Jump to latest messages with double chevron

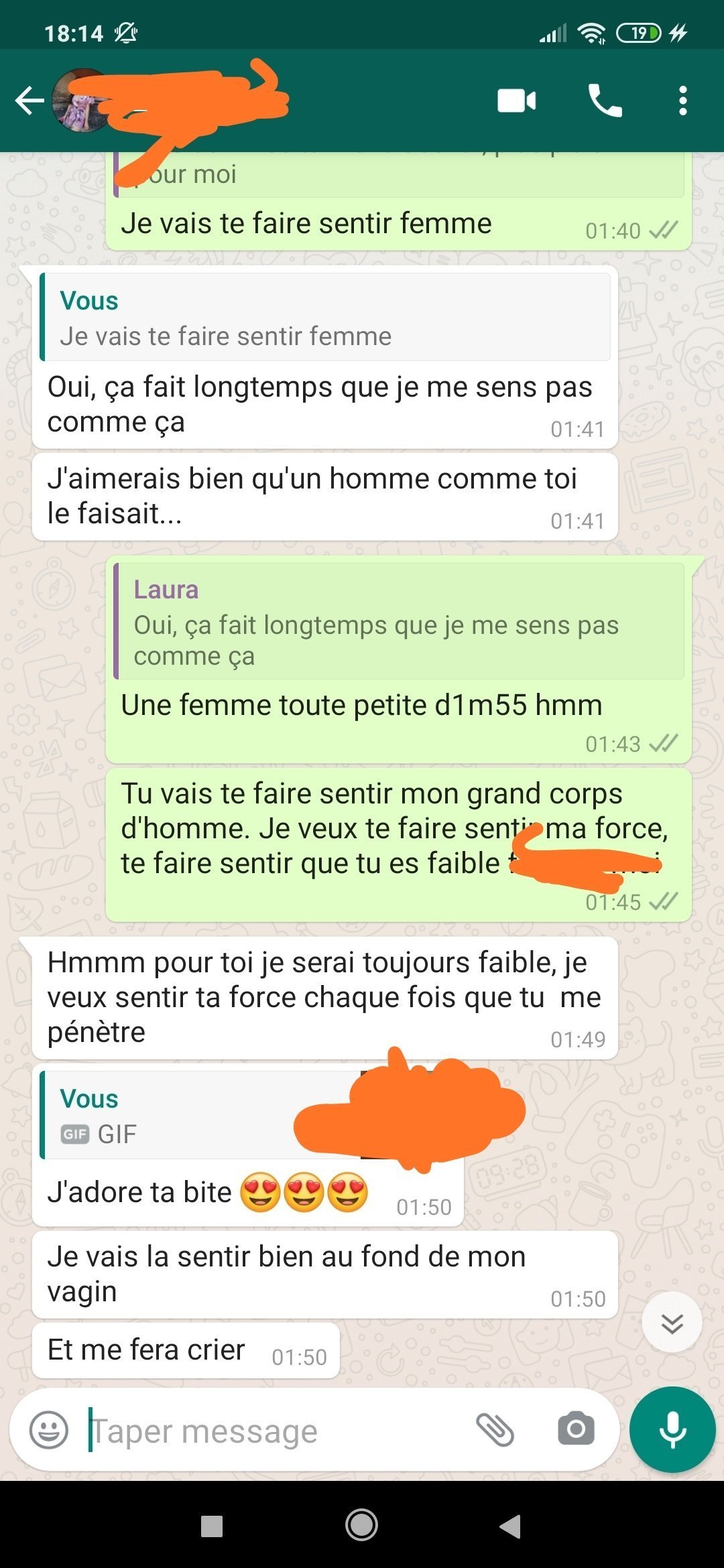tap(672, 1322)
